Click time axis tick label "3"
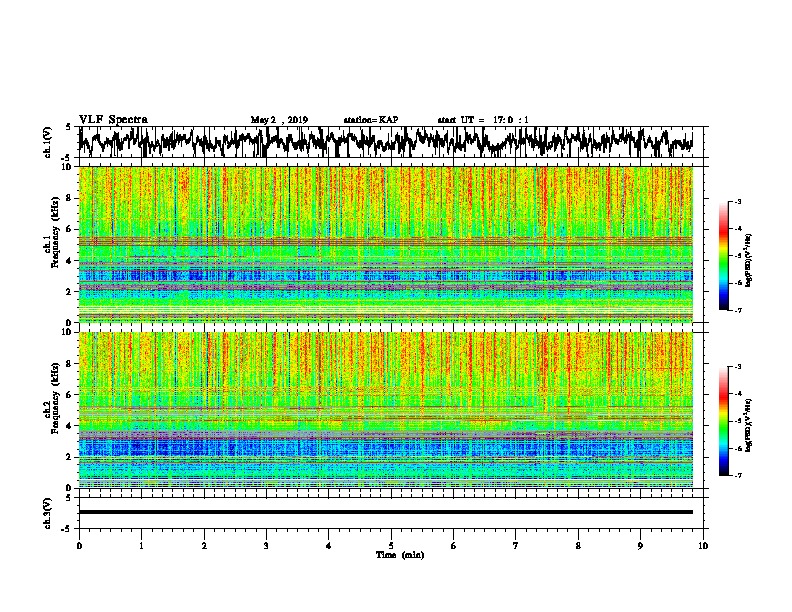The height and width of the screenshot is (612, 792). (266, 546)
